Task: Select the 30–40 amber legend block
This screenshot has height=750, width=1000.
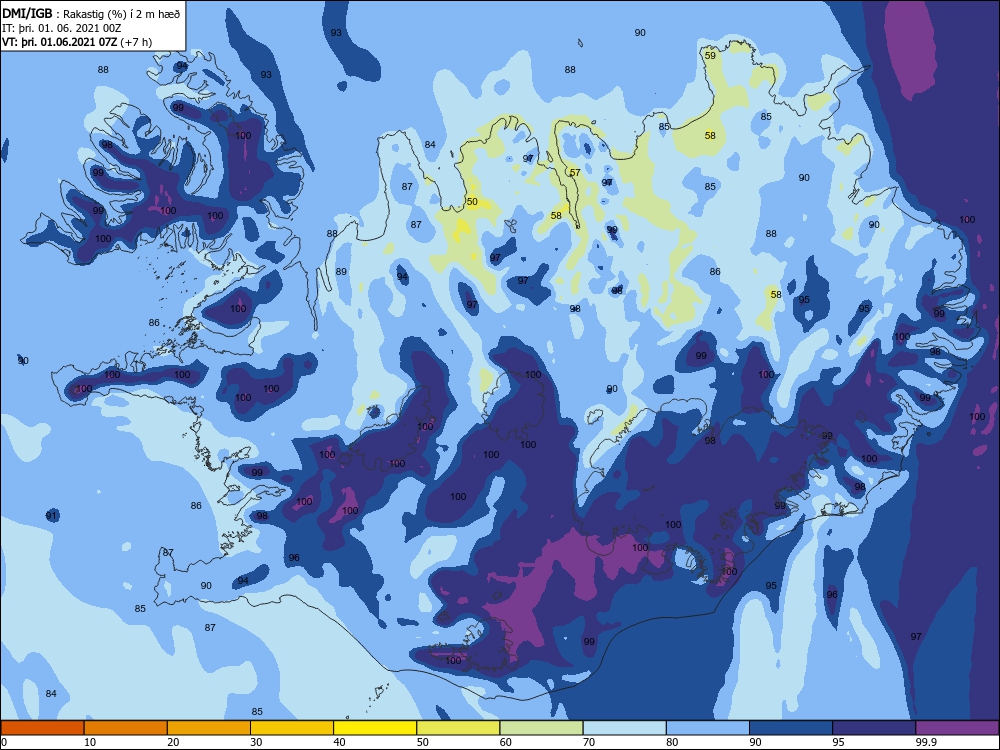Action: [x=292, y=728]
